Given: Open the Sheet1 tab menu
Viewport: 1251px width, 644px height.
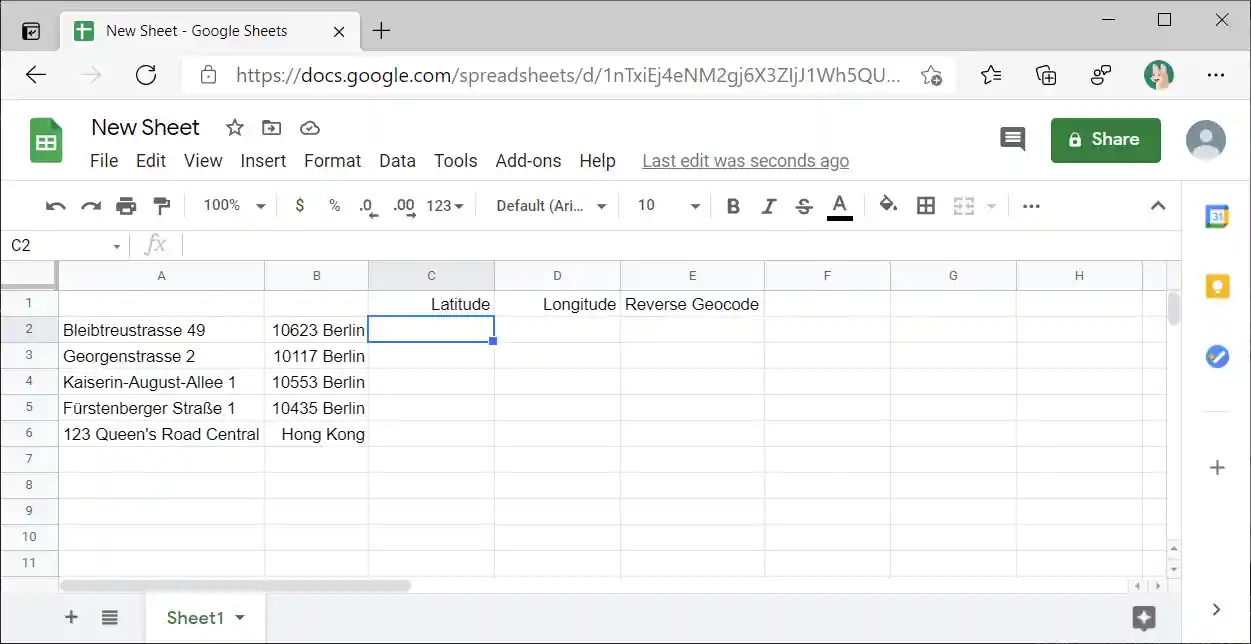Looking at the screenshot, I should point(240,617).
